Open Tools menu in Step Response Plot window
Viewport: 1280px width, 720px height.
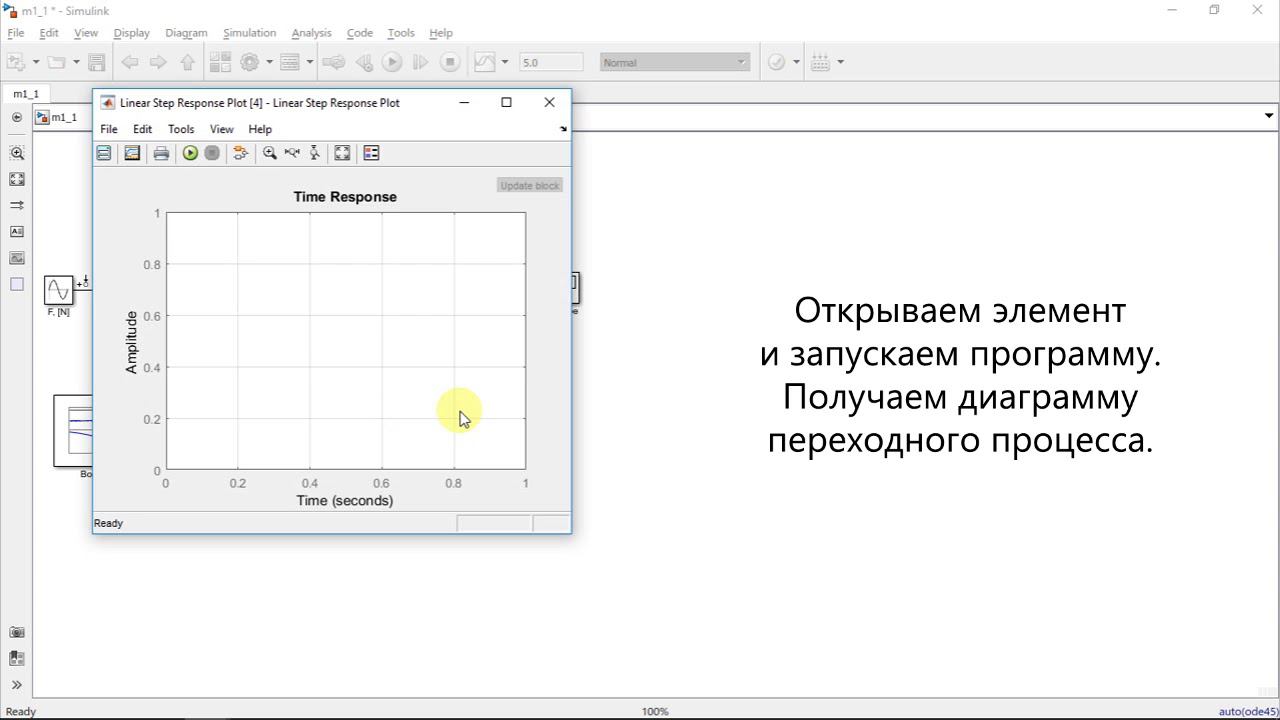[181, 129]
